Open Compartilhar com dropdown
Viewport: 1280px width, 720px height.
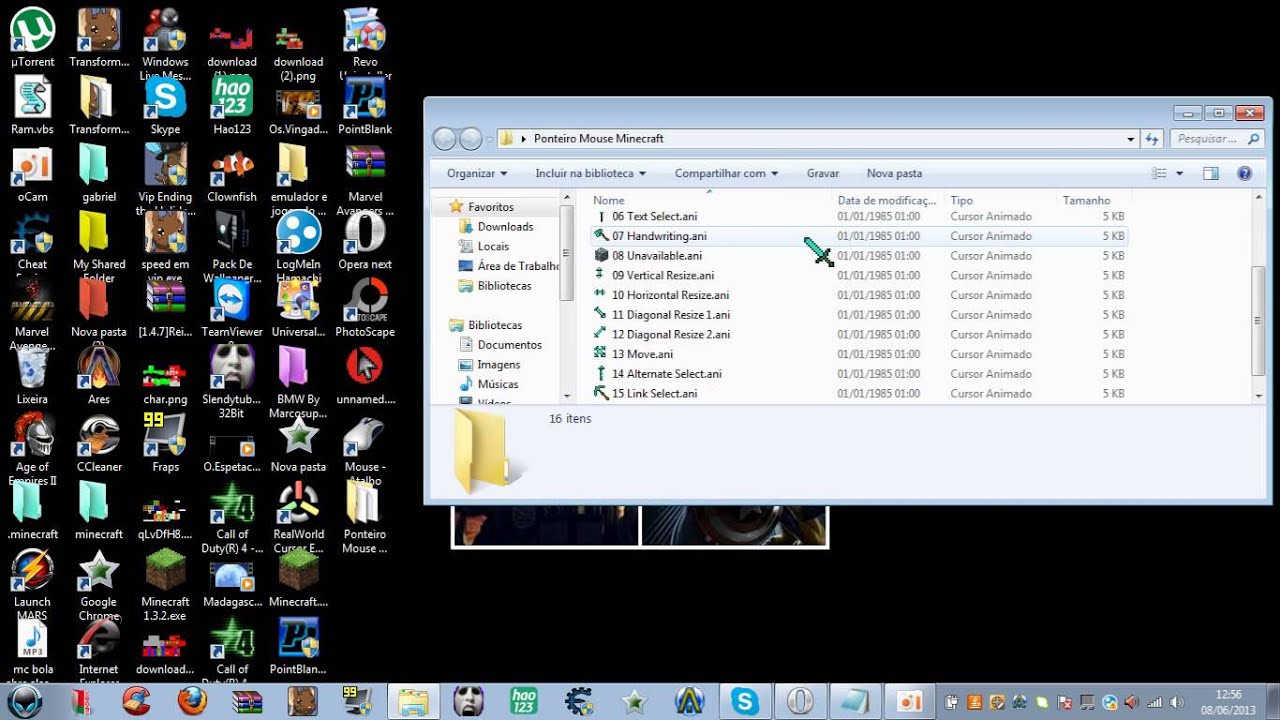point(726,173)
